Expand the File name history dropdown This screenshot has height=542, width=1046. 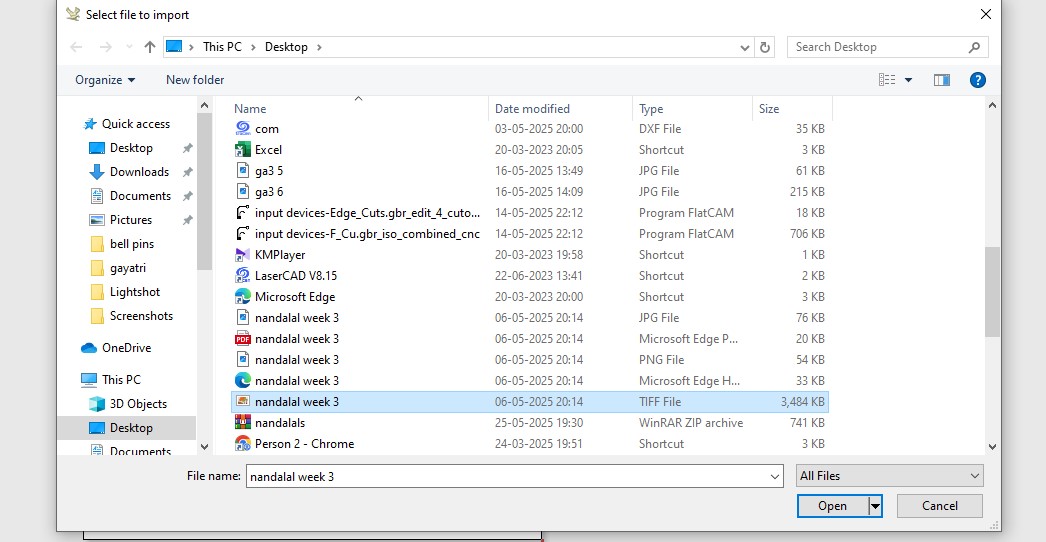pyautogui.click(x=775, y=477)
